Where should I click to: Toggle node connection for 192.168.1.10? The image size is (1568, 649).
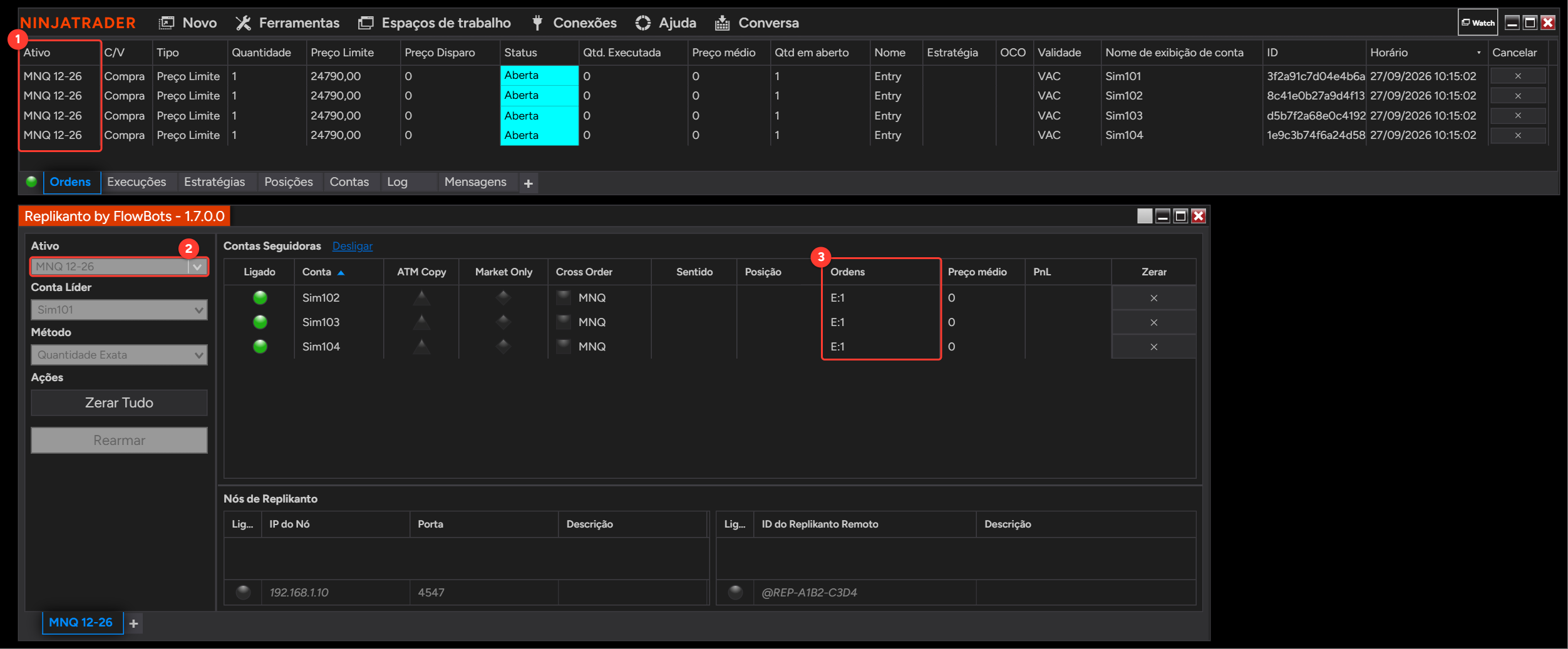click(x=243, y=592)
